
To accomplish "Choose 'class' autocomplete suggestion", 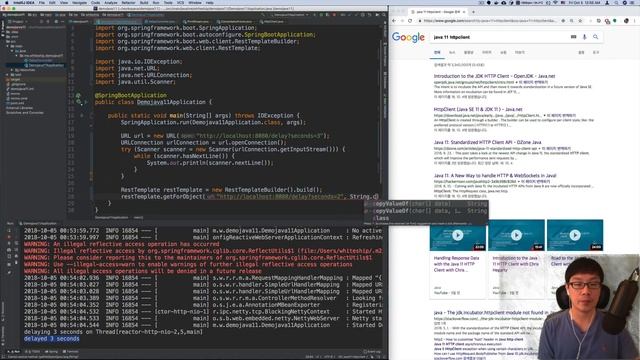I will (426, 218).
